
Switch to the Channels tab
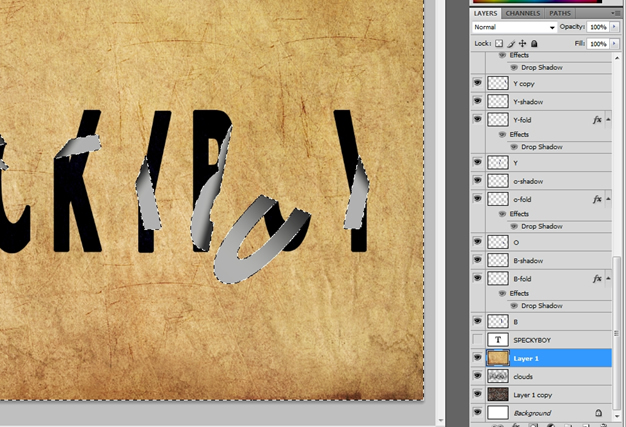(x=523, y=13)
